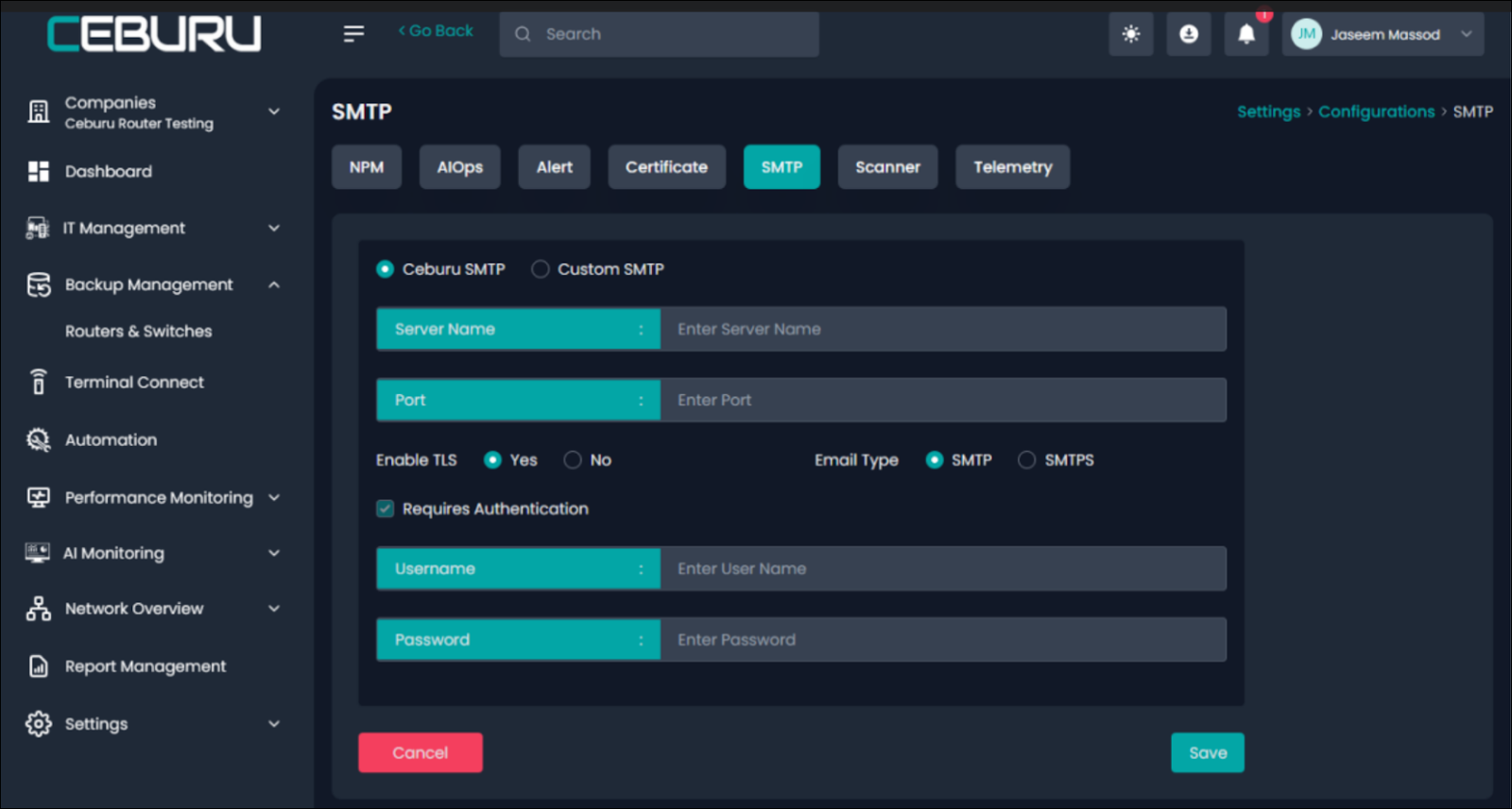This screenshot has width=1512, height=809.
Task: Switch to the Telemetry tab
Action: pyautogui.click(x=1012, y=167)
